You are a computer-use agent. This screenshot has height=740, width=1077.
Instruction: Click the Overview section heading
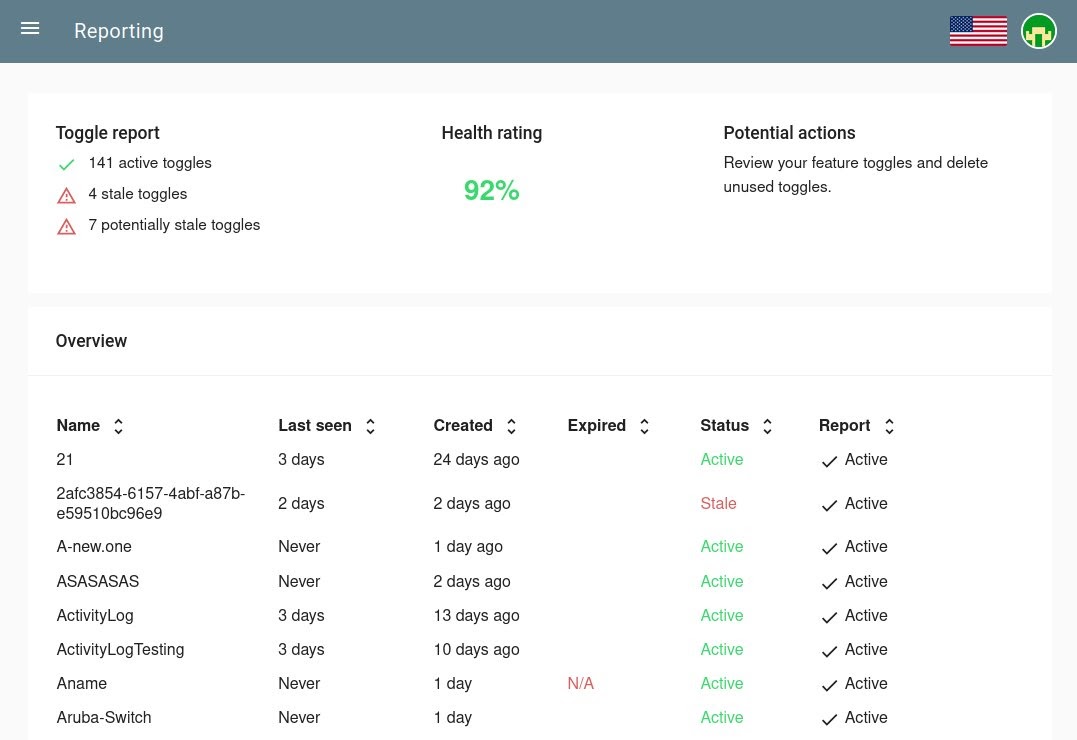(x=91, y=341)
